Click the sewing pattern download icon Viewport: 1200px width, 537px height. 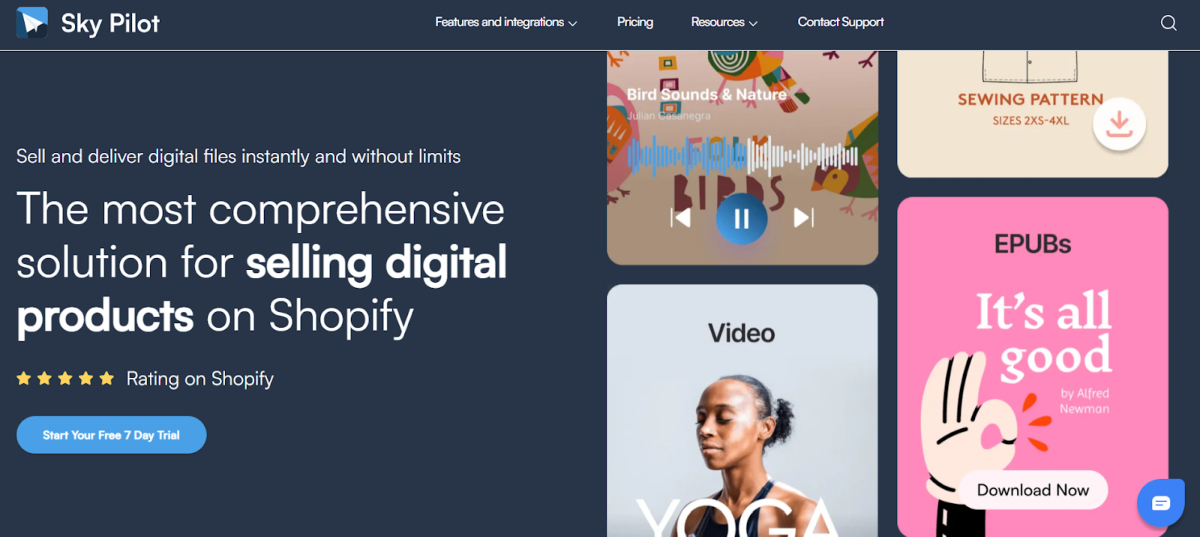pyautogui.click(x=1119, y=124)
